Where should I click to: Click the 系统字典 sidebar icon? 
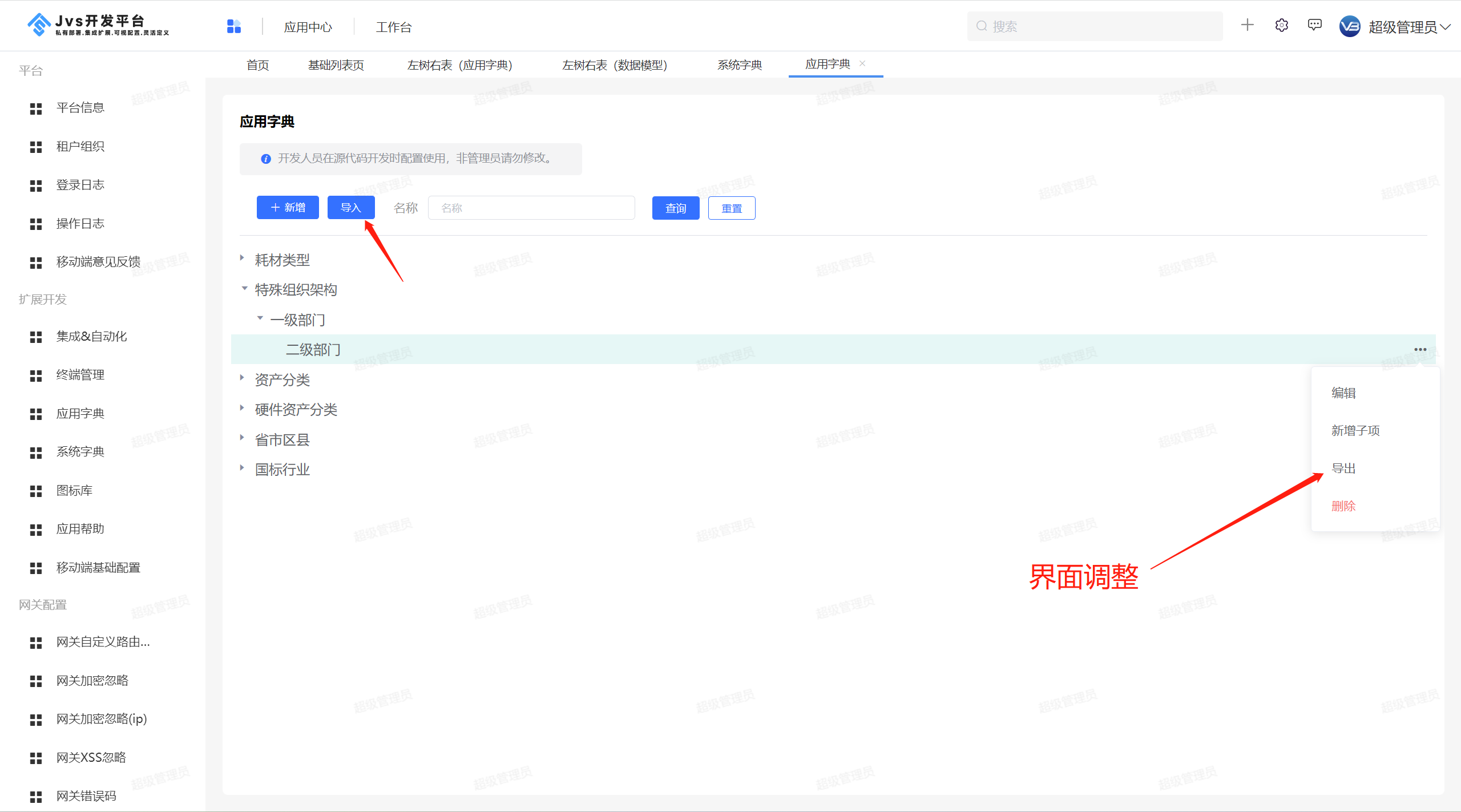point(36,453)
